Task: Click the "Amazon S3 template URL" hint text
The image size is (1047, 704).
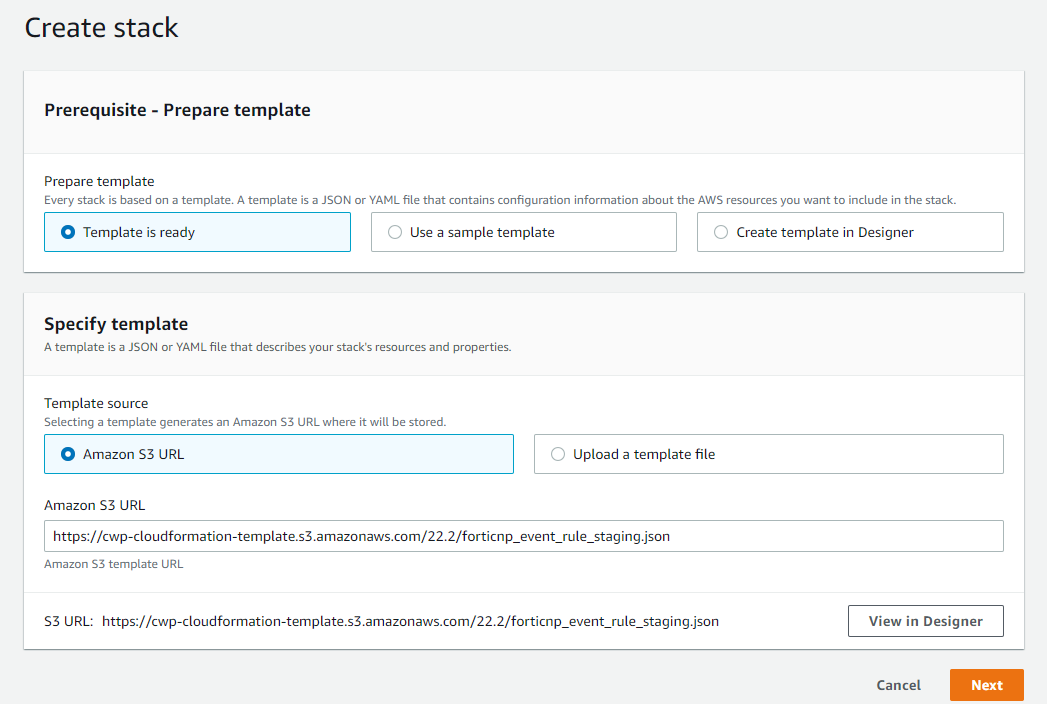Action: 113,564
